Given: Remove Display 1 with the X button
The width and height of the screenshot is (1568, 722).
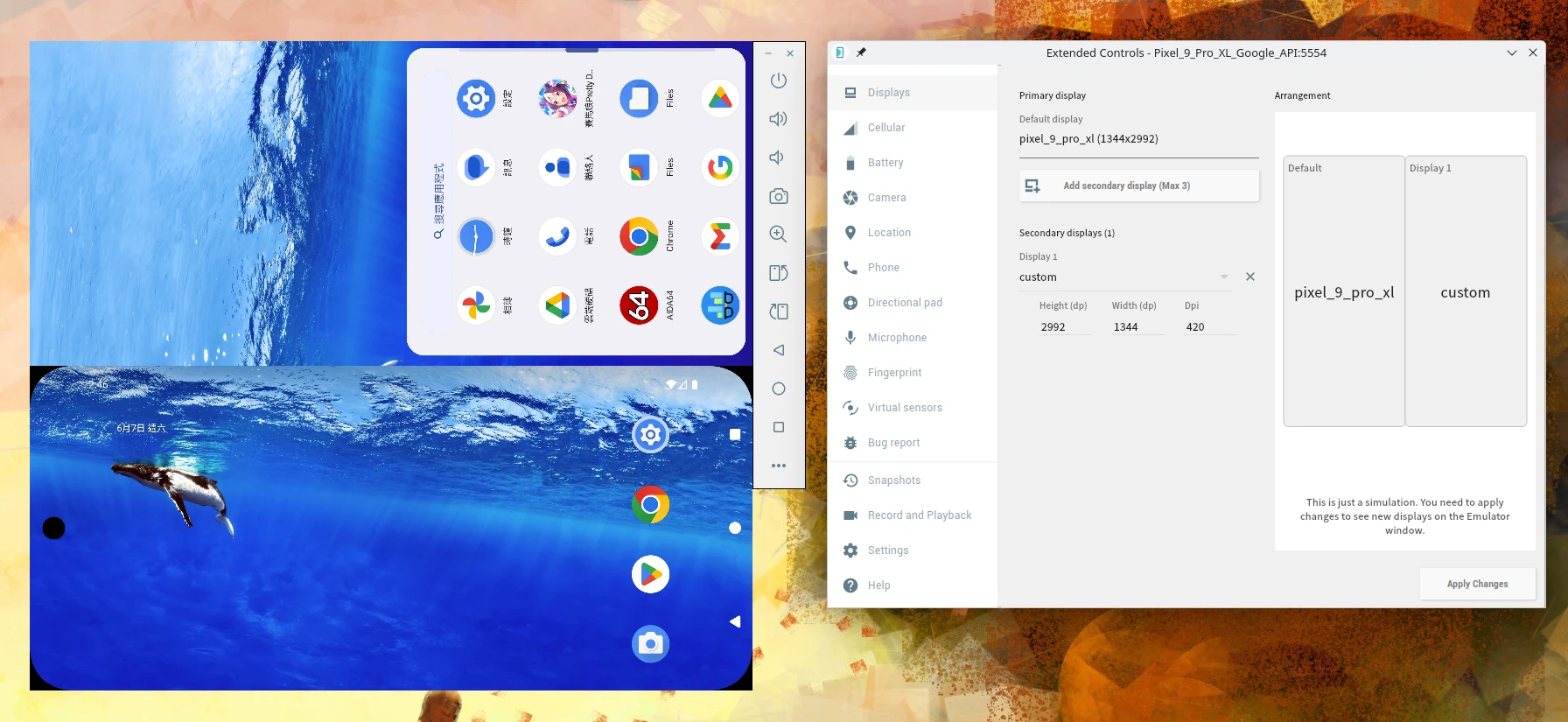Looking at the screenshot, I should coord(1250,277).
